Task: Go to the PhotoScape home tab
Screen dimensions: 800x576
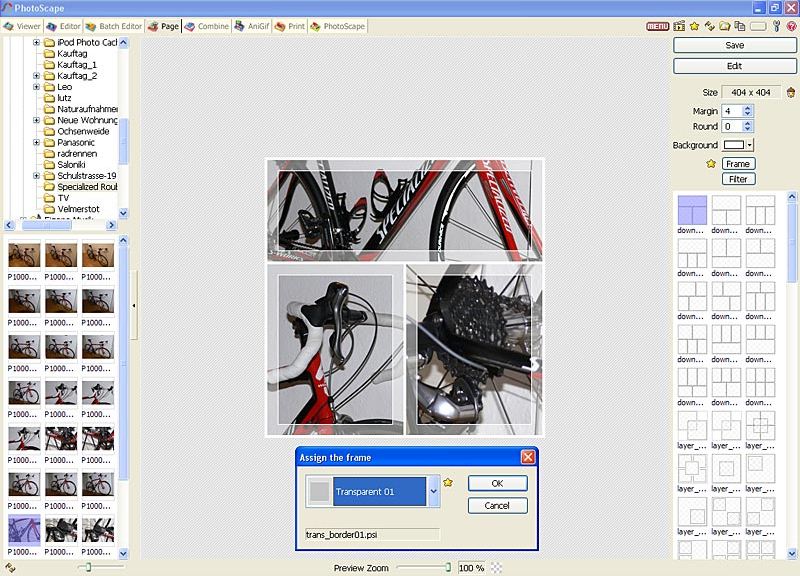Action: (338, 26)
